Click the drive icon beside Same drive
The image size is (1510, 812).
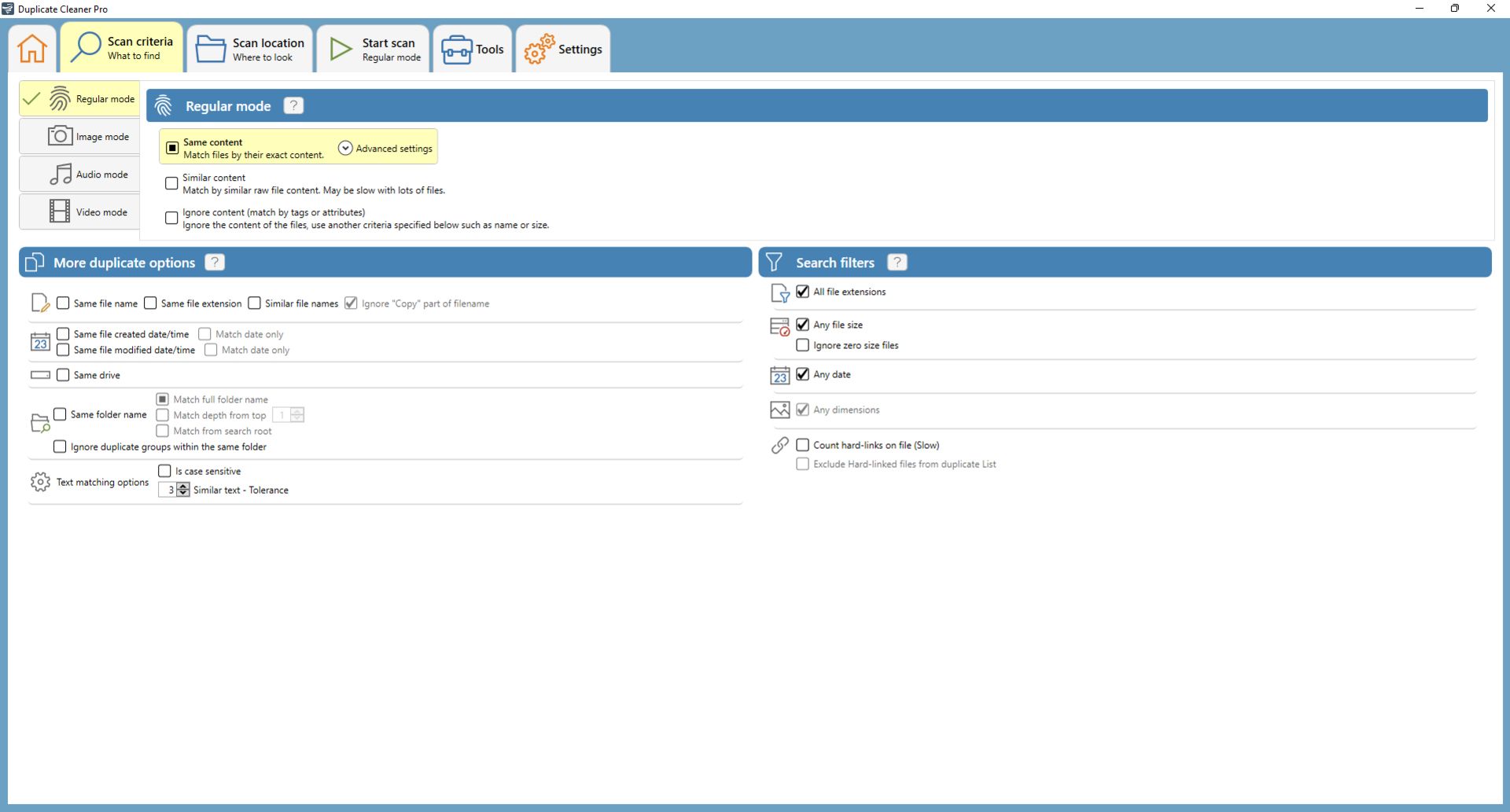pyautogui.click(x=40, y=375)
